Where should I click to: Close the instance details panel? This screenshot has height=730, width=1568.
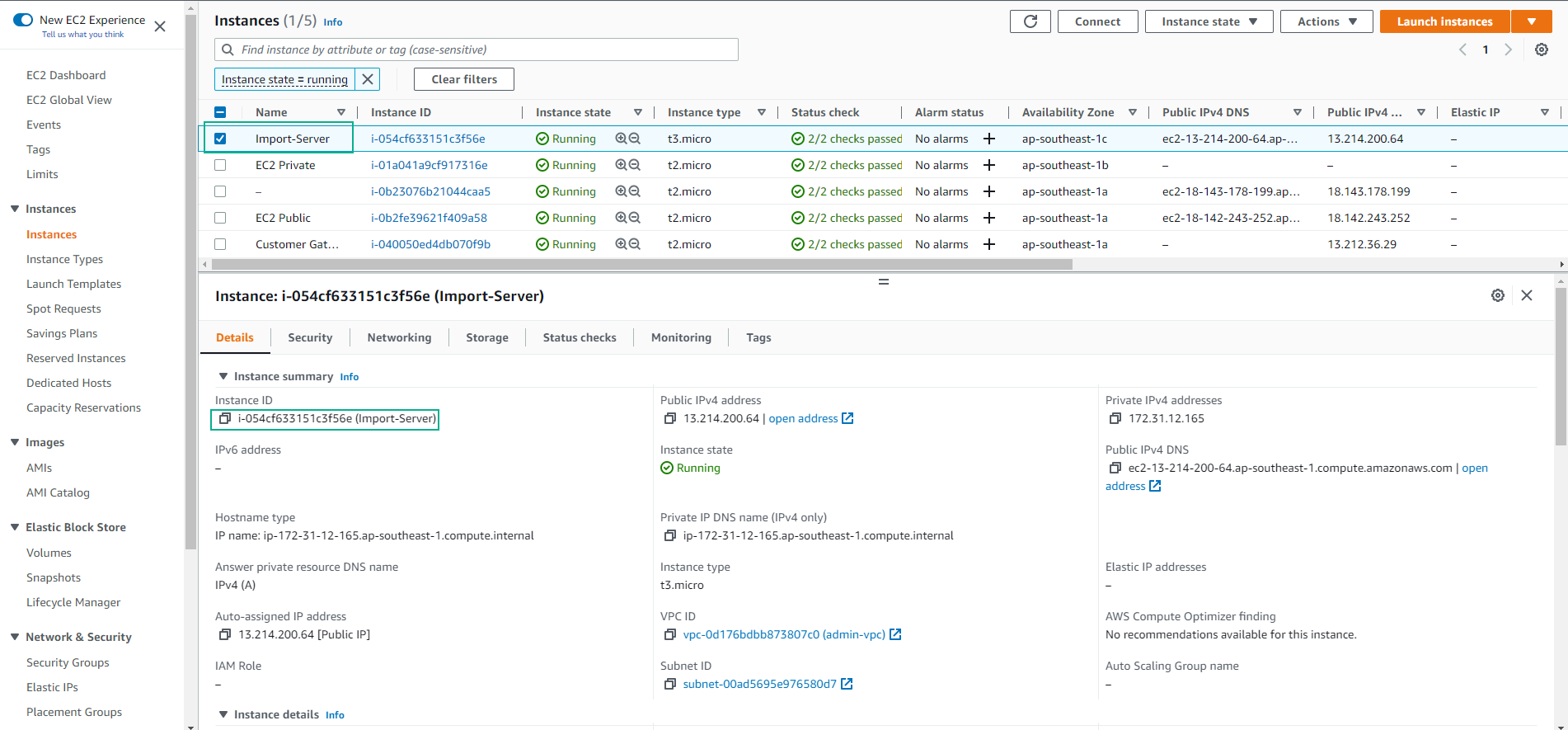[1527, 295]
